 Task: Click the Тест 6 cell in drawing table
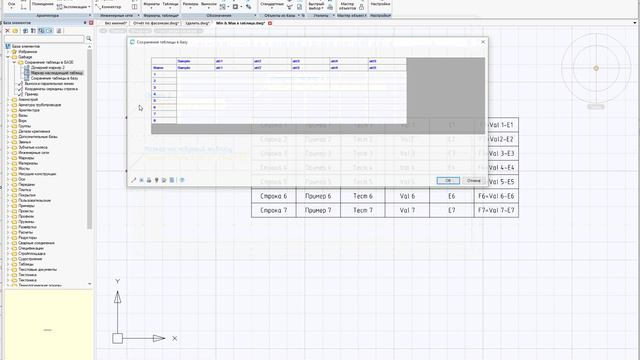[363, 196]
